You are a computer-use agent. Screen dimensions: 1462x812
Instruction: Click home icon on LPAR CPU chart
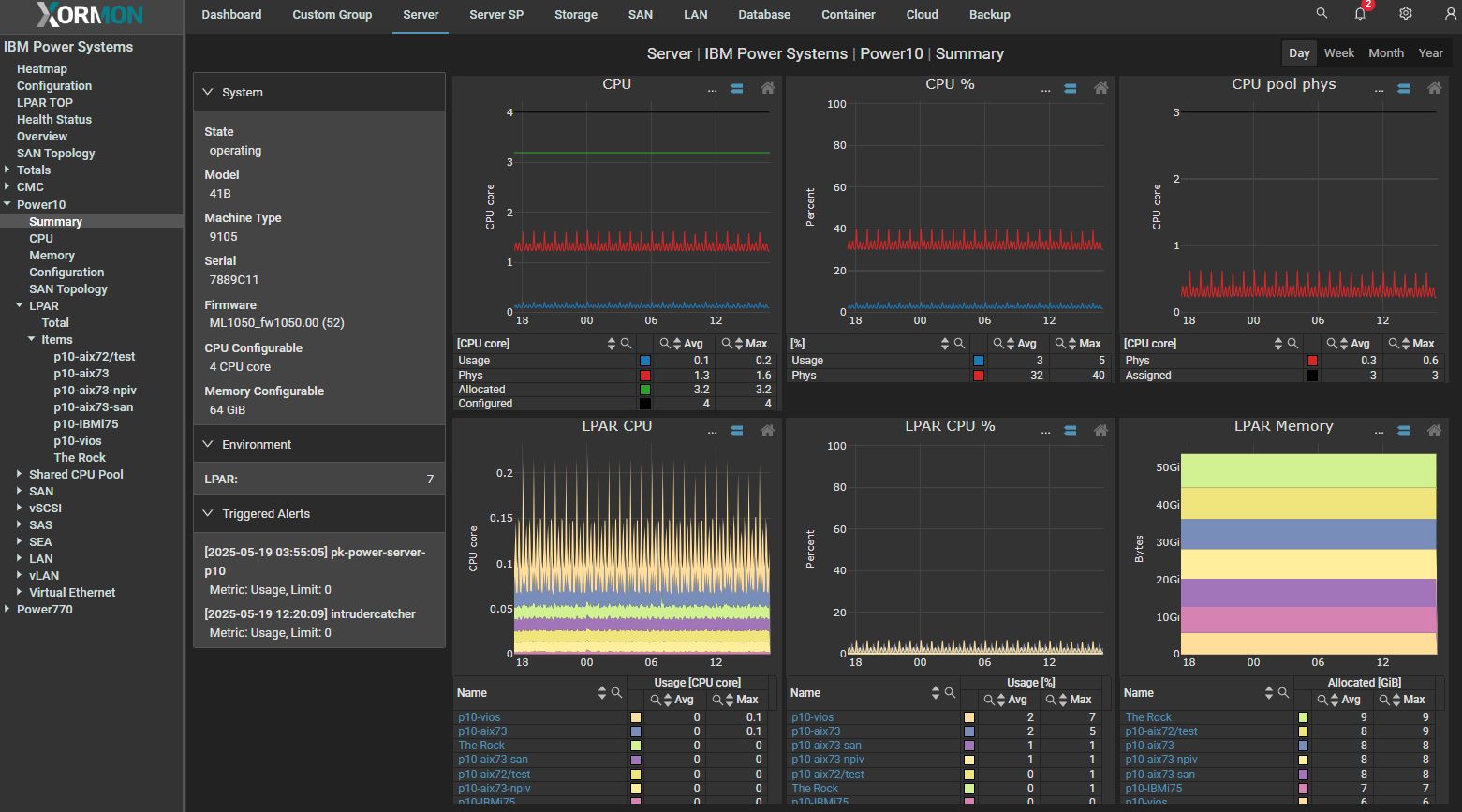767,430
